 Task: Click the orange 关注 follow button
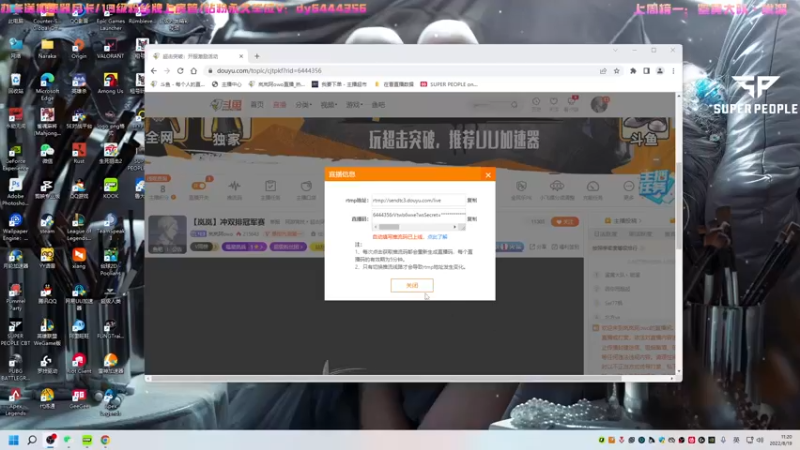coord(565,221)
